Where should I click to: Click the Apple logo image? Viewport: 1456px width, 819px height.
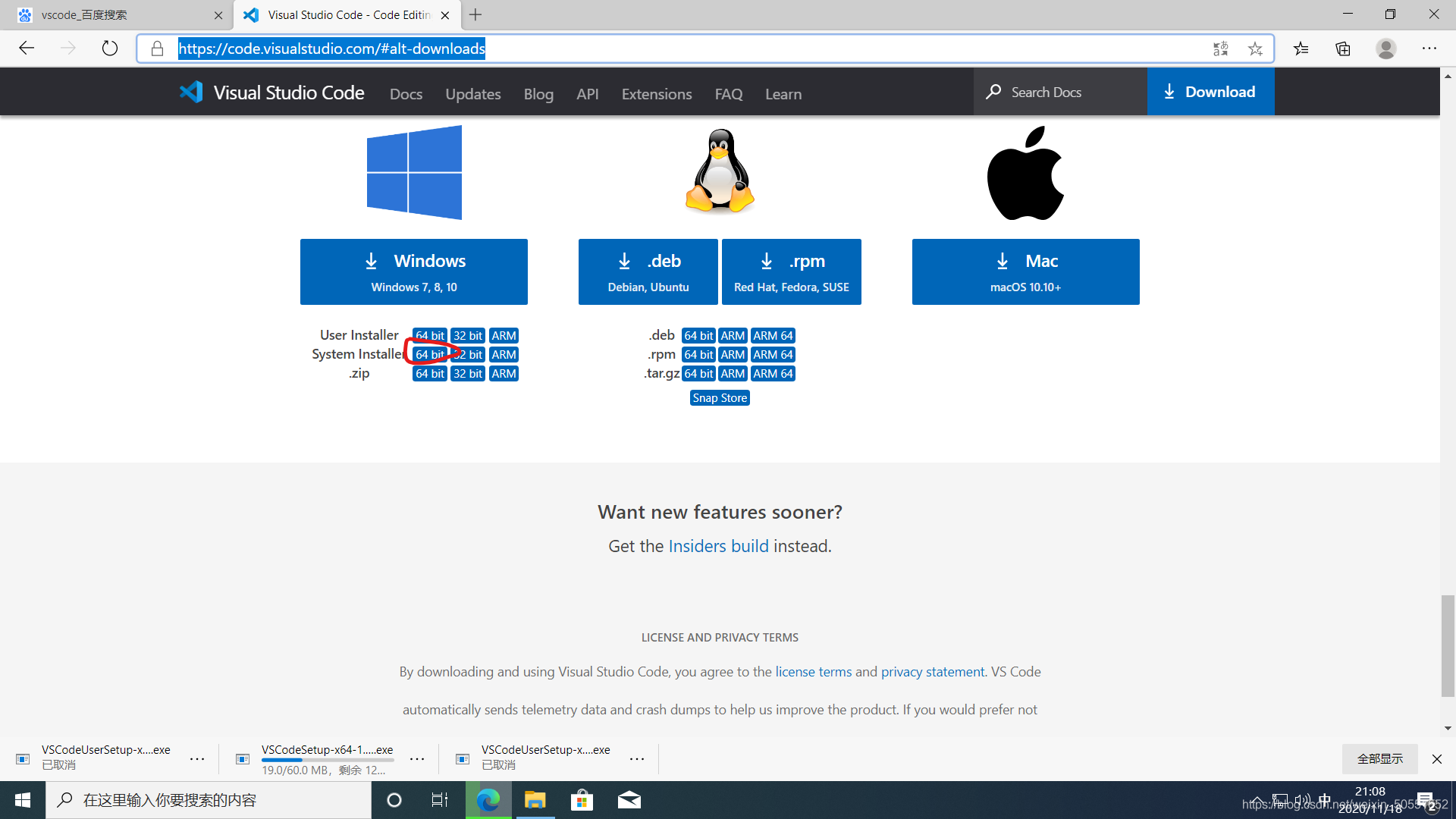(1025, 173)
